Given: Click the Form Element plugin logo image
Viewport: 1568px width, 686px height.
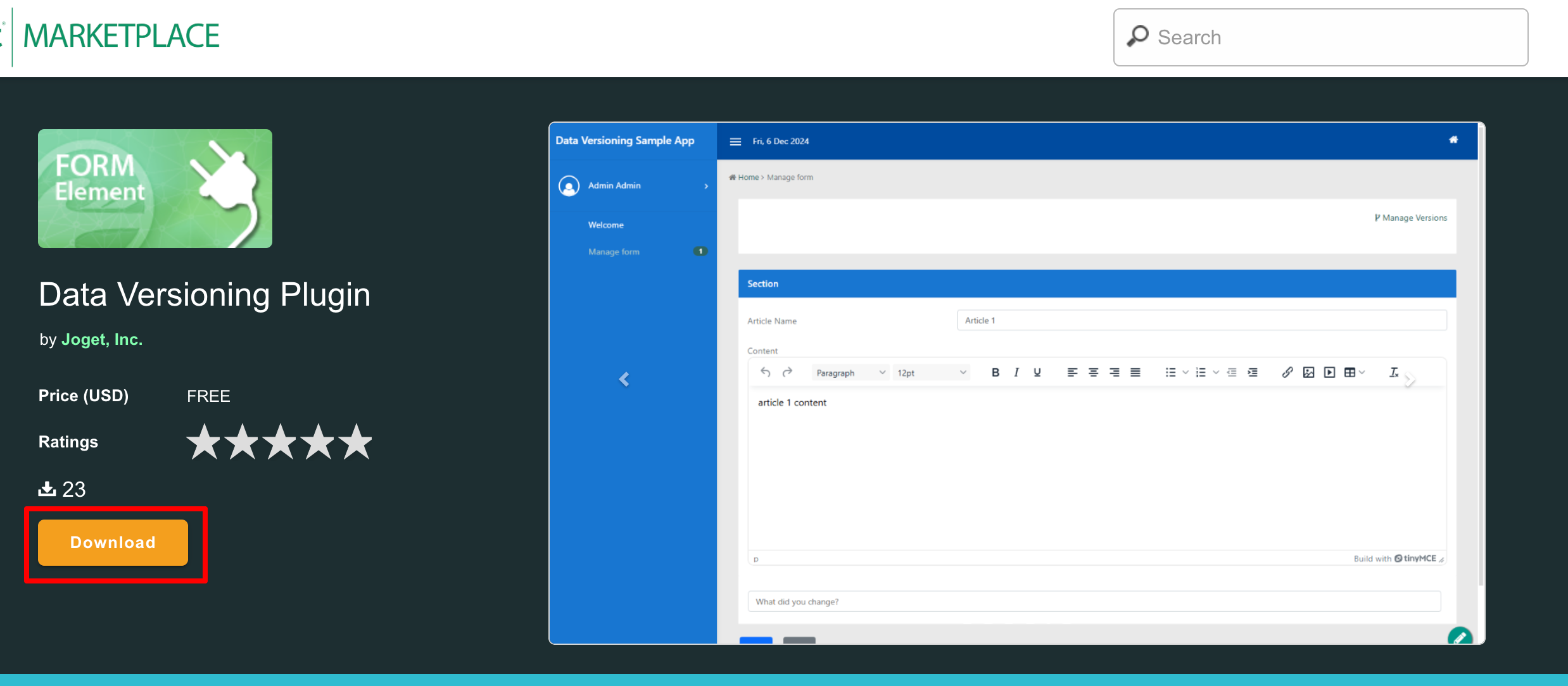Looking at the screenshot, I should 155,189.
